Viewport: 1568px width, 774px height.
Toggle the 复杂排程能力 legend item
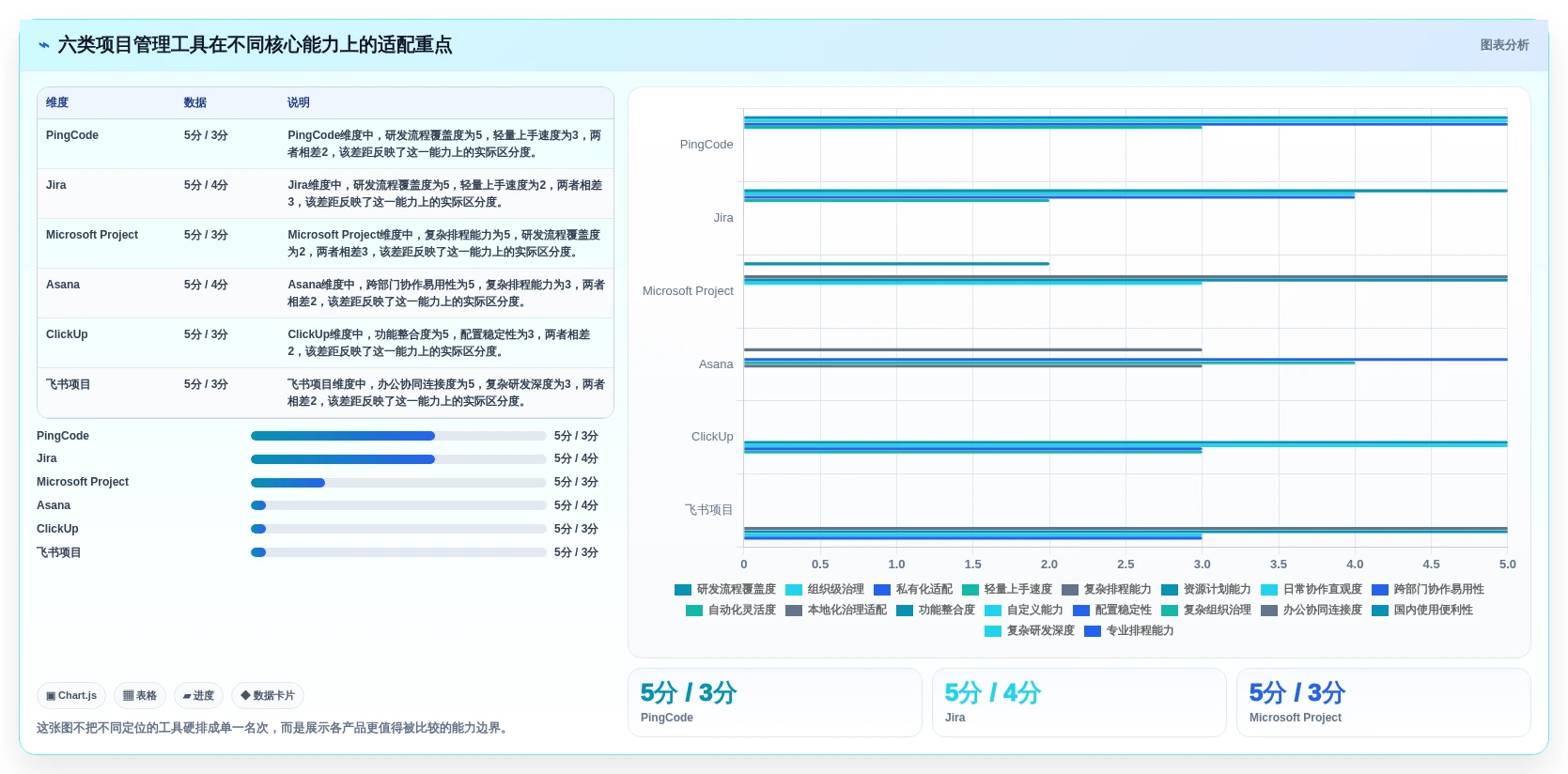tap(1107, 590)
